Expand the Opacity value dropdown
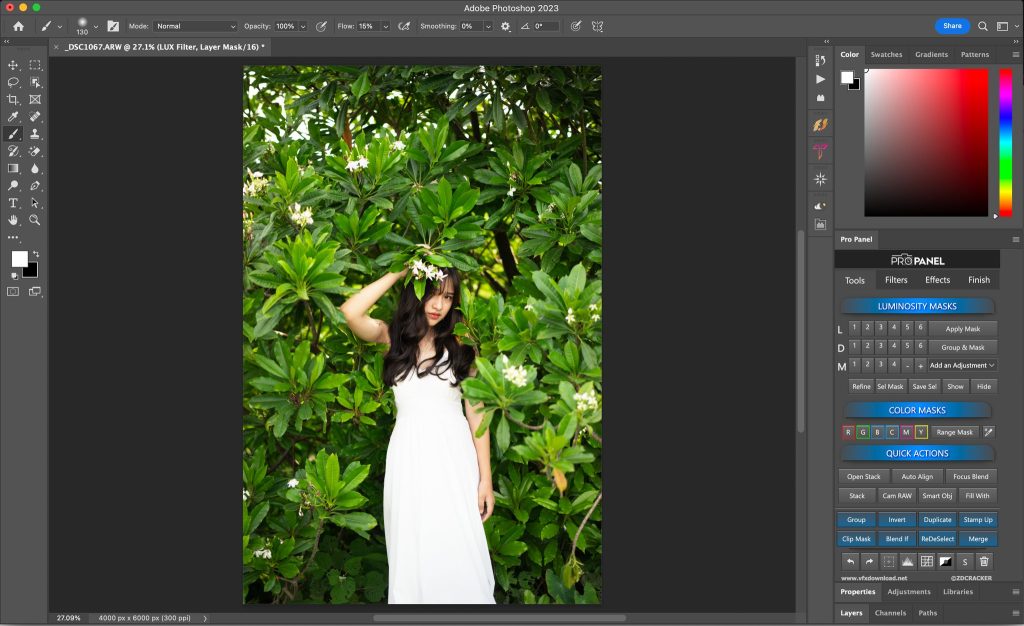Viewport: 1024px width, 626px height. [303, 26]
